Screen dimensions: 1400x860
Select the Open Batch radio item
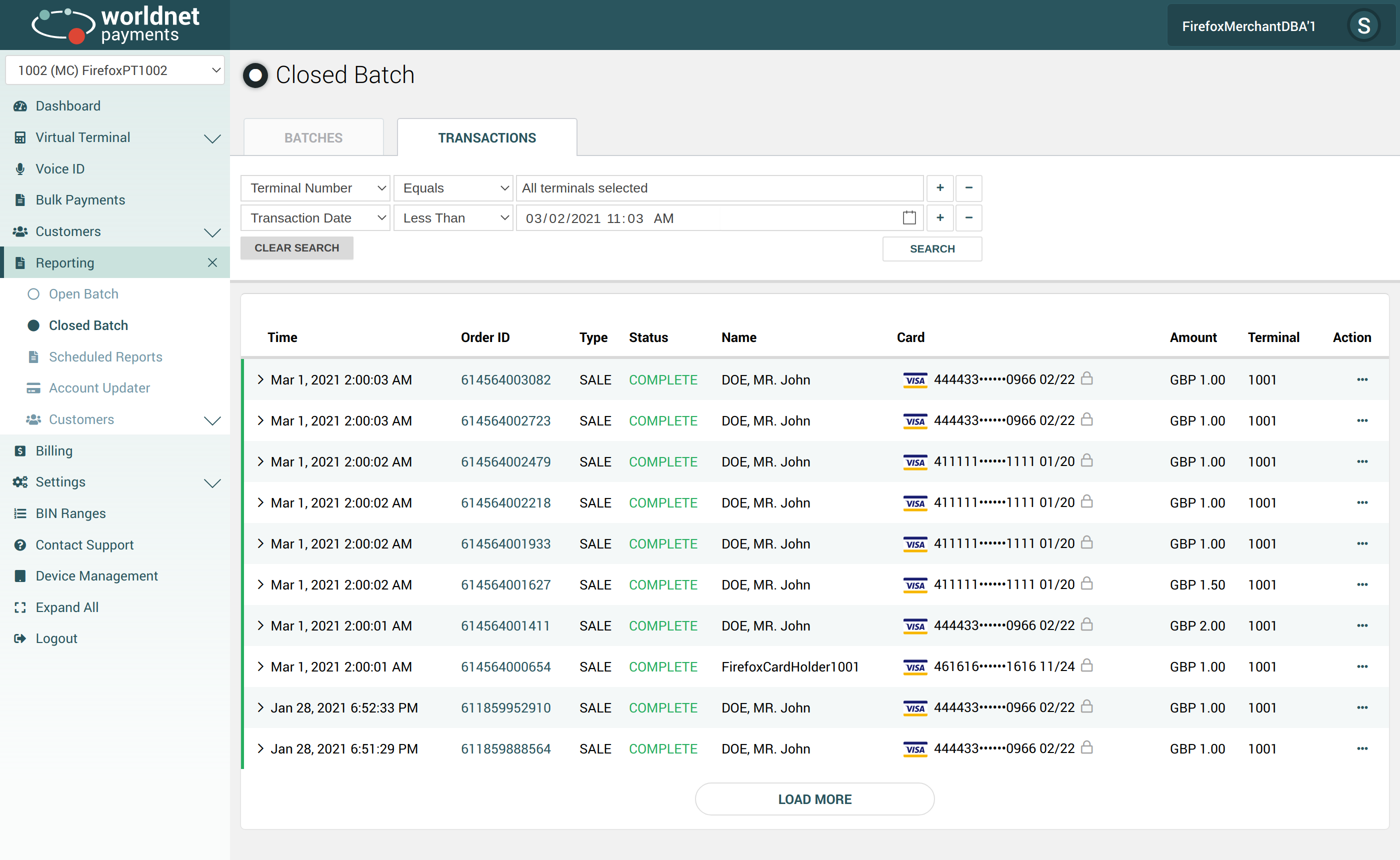point(34,294)
